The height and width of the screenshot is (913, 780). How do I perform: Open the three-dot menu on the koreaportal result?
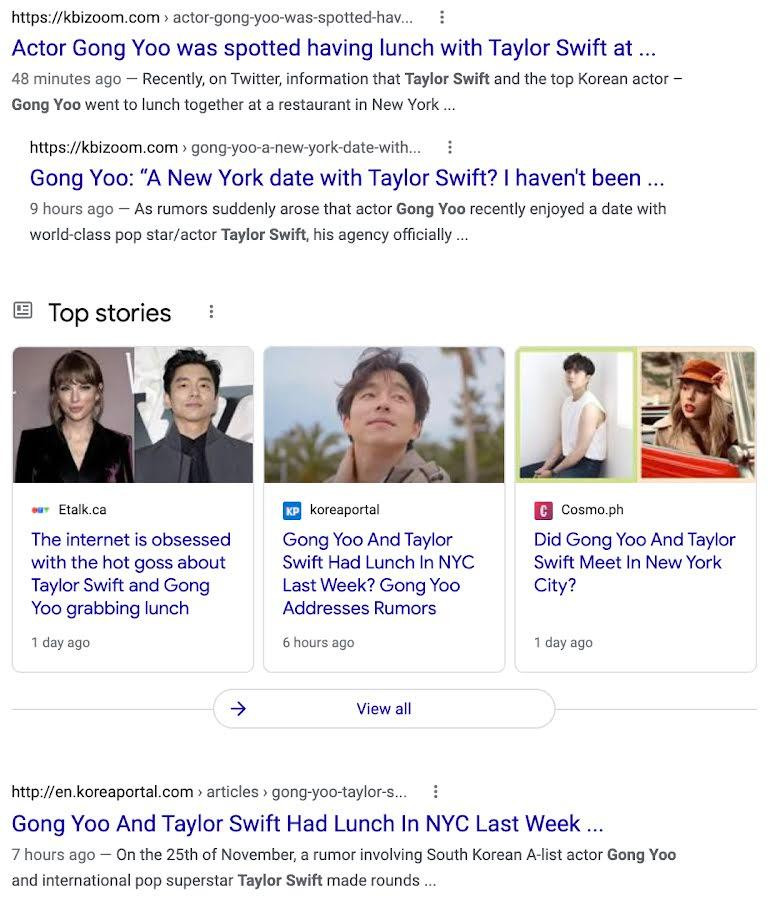pyautogui.click(x=436, y=790)
